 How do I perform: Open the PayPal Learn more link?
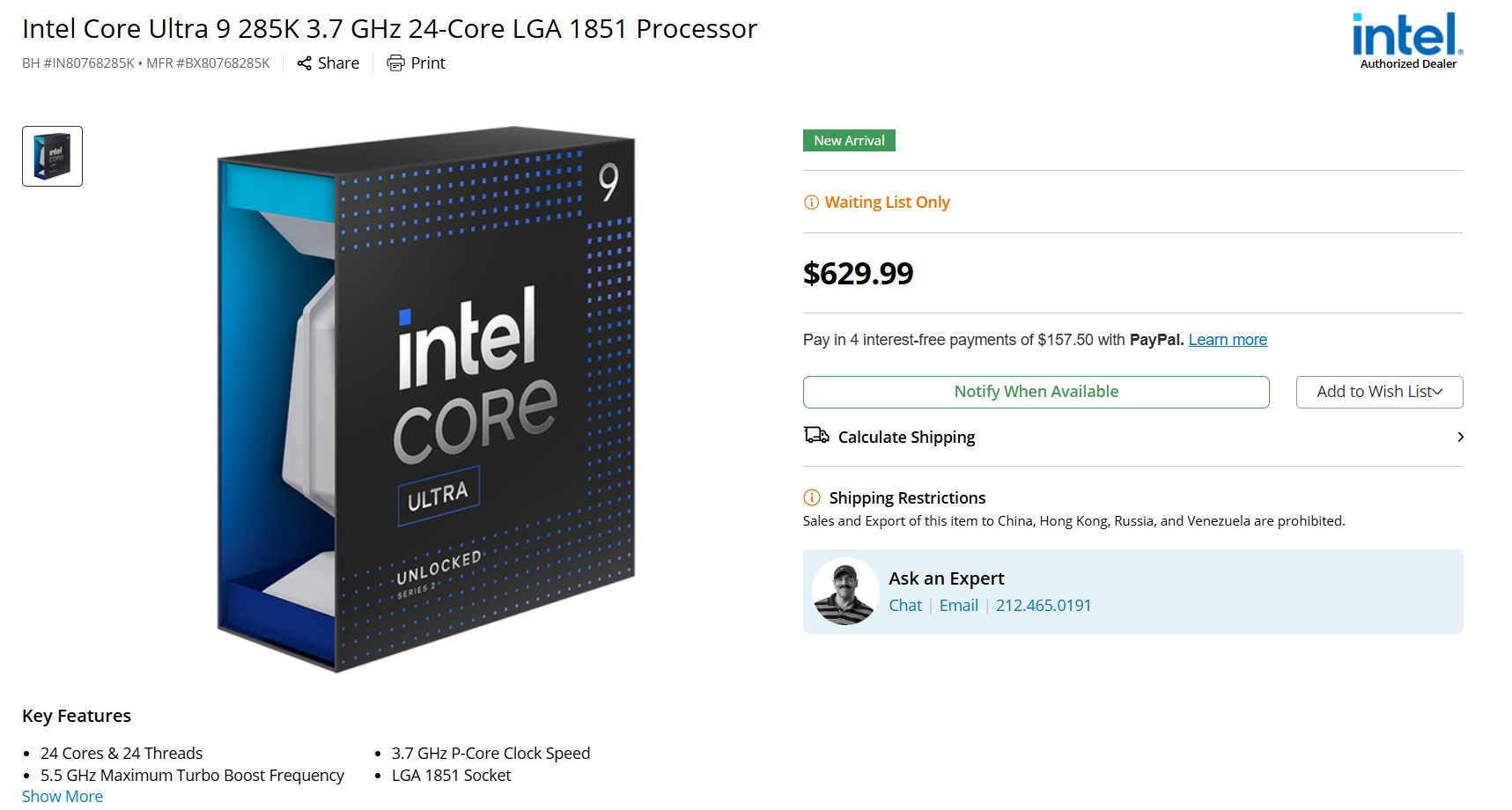1227,339
